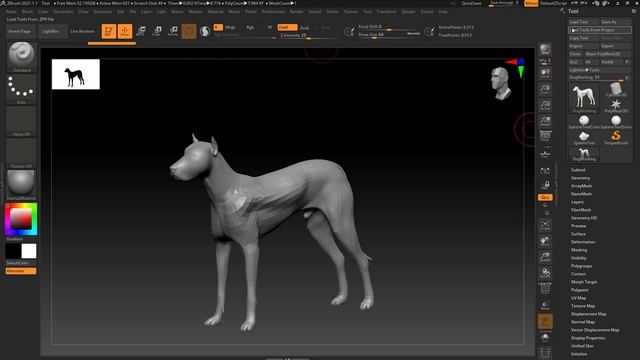
Task: Select the Cylinder3D tool thumbnail
Action: [x=616, y=90]
